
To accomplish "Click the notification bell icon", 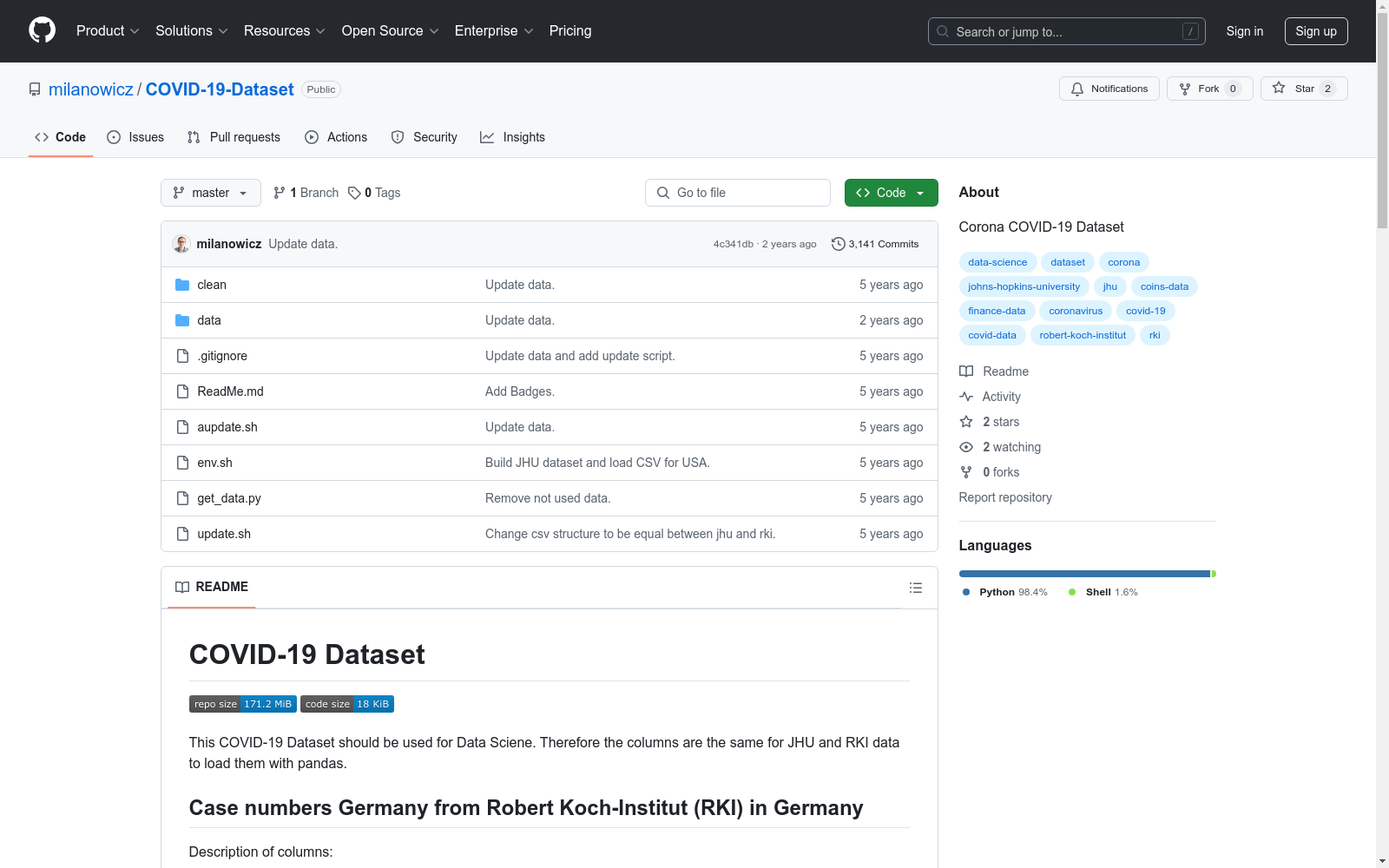I will coord(1077,89).
